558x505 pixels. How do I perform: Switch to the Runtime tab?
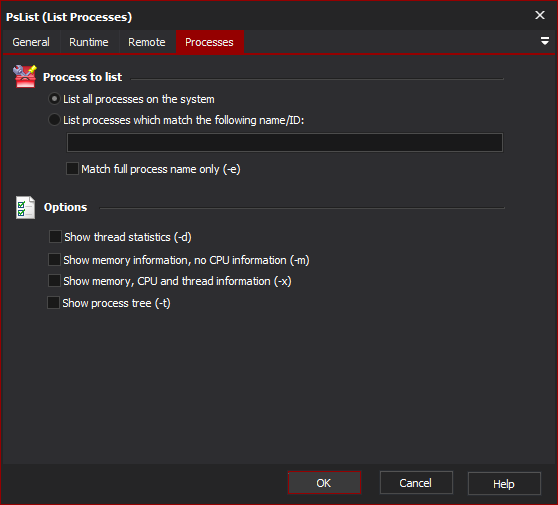89,42
